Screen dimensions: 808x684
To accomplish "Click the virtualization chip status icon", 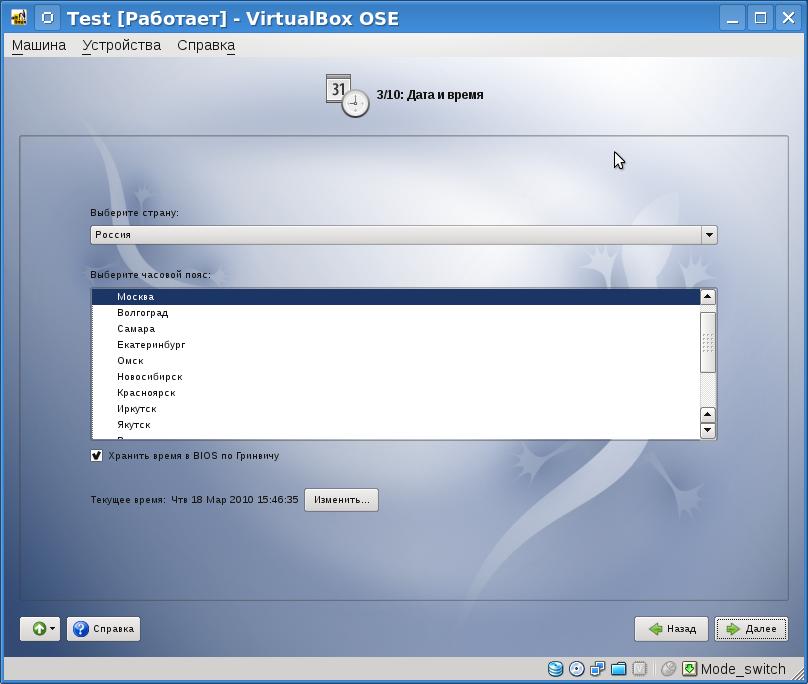I will (x=640, y=669).
